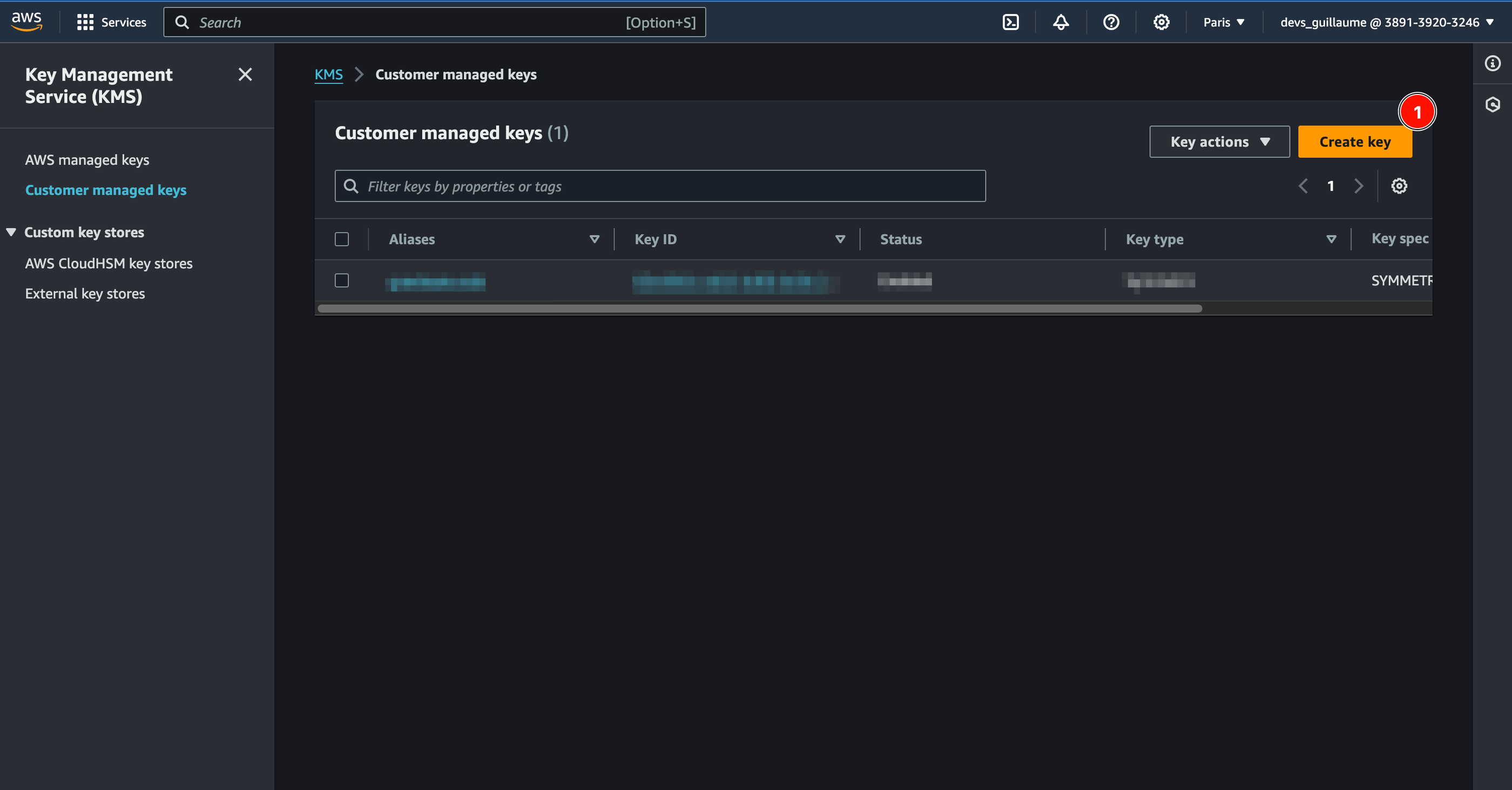Sort by the Key type column arrow
This screenshot has height=790, width=1512.
pyautogui.click(x=1331, y=239)
